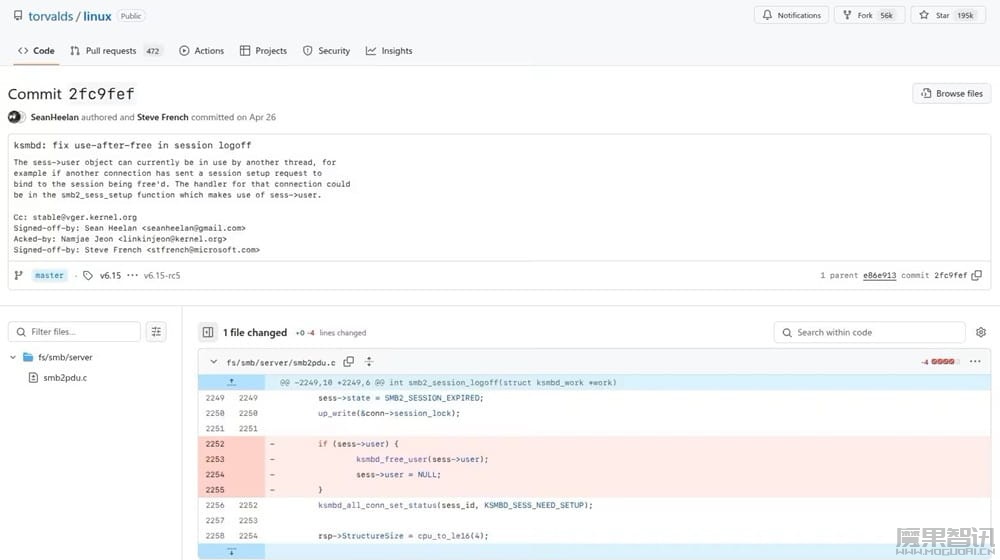Open diff view settings gear icon
This screenshot has width=1000, height=560.
[x=981, y=332]
